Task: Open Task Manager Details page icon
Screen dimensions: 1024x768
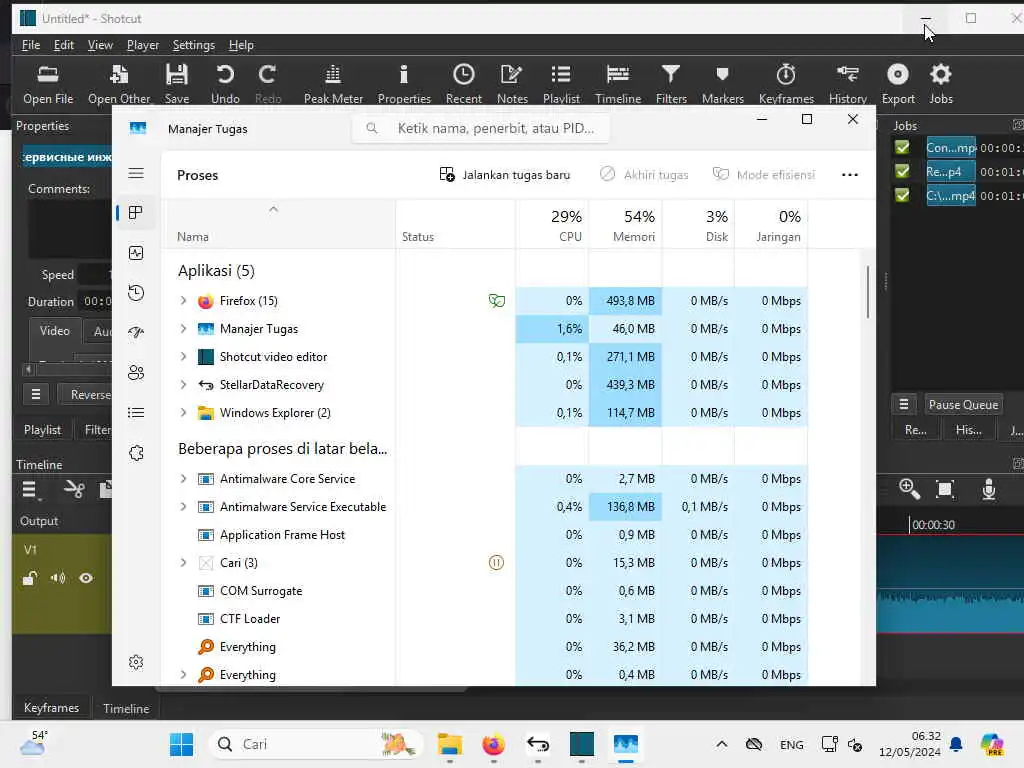Action: (136, 413)
